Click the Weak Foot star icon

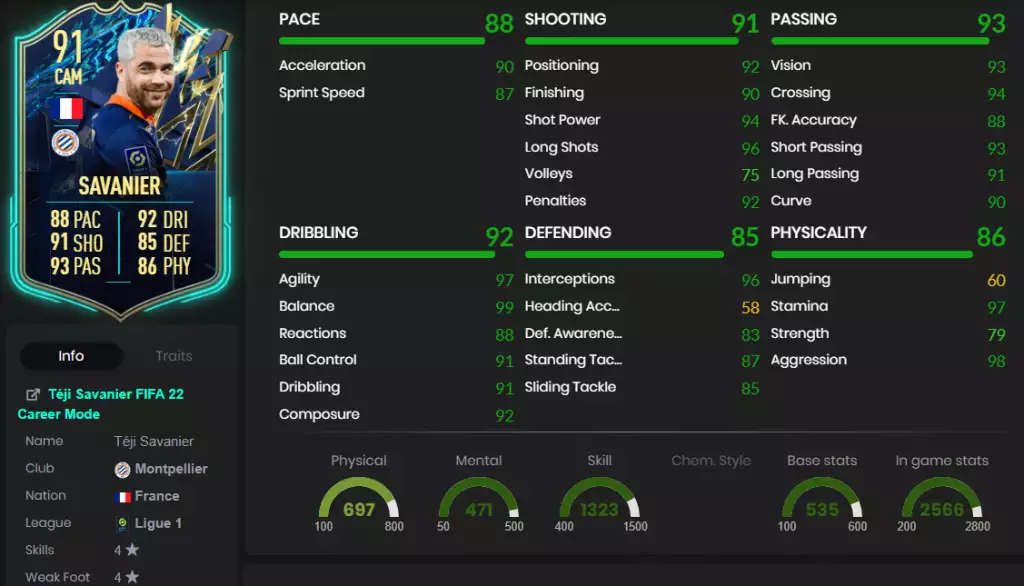132,577
